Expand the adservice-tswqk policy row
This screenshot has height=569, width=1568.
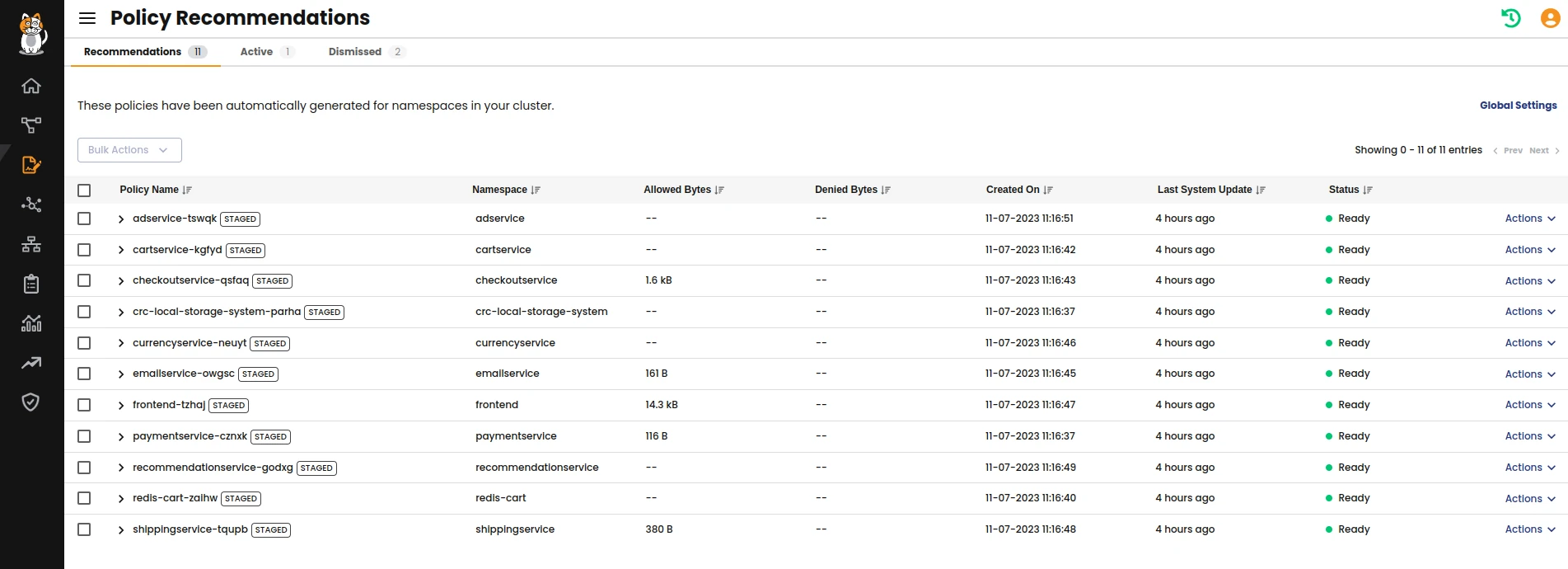click(x=121, y=219)
